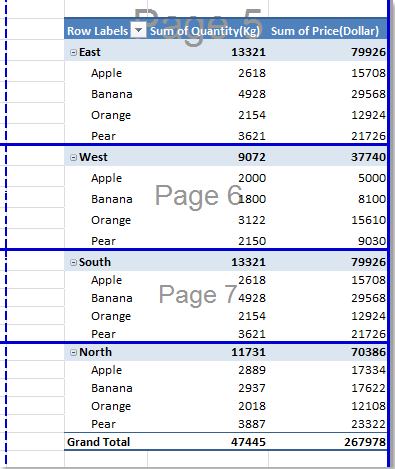Click the grand total price 267978
395x469 pixels.
pyautogui.click(x=365, y=442)
